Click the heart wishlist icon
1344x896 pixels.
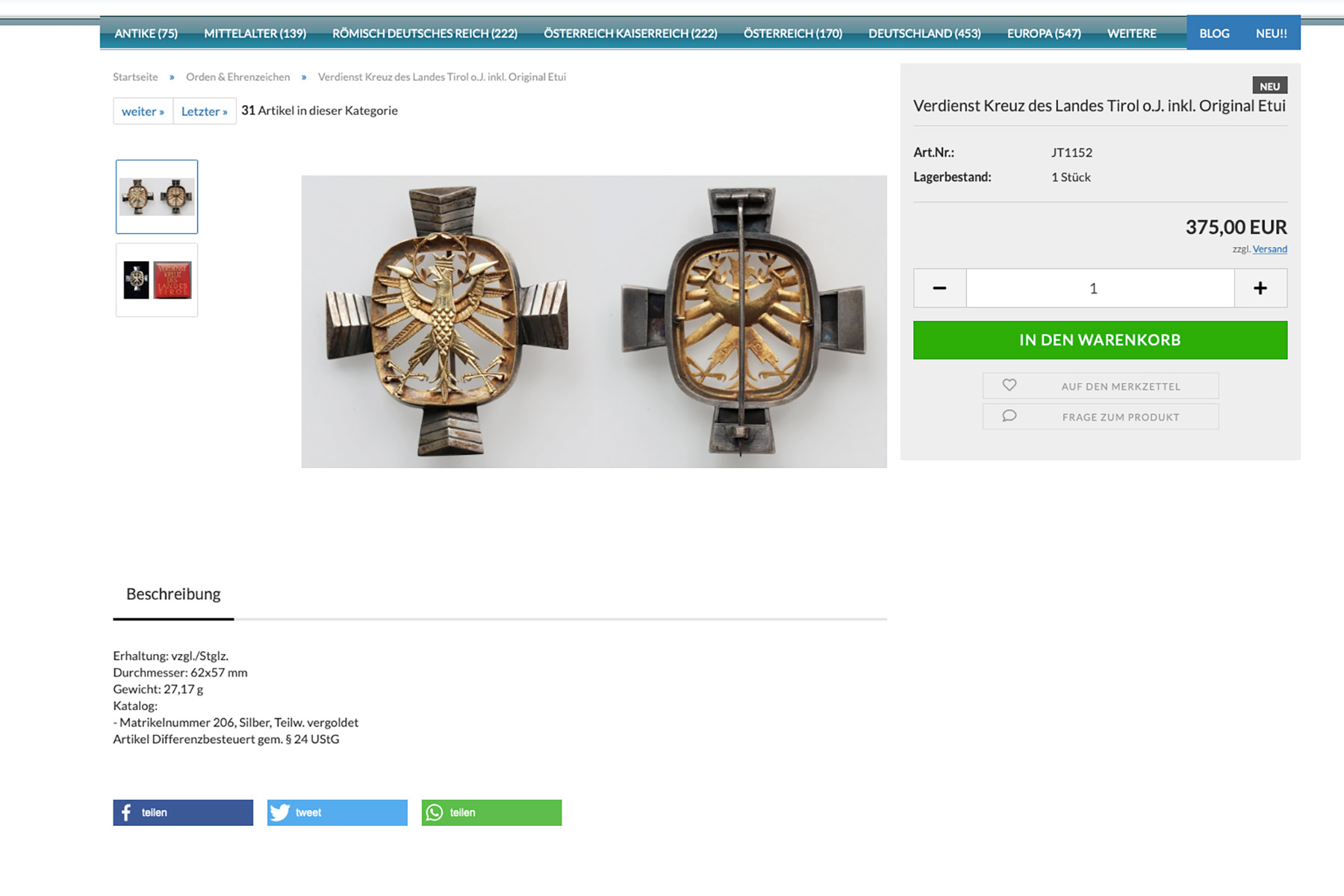click(1009, 385)
